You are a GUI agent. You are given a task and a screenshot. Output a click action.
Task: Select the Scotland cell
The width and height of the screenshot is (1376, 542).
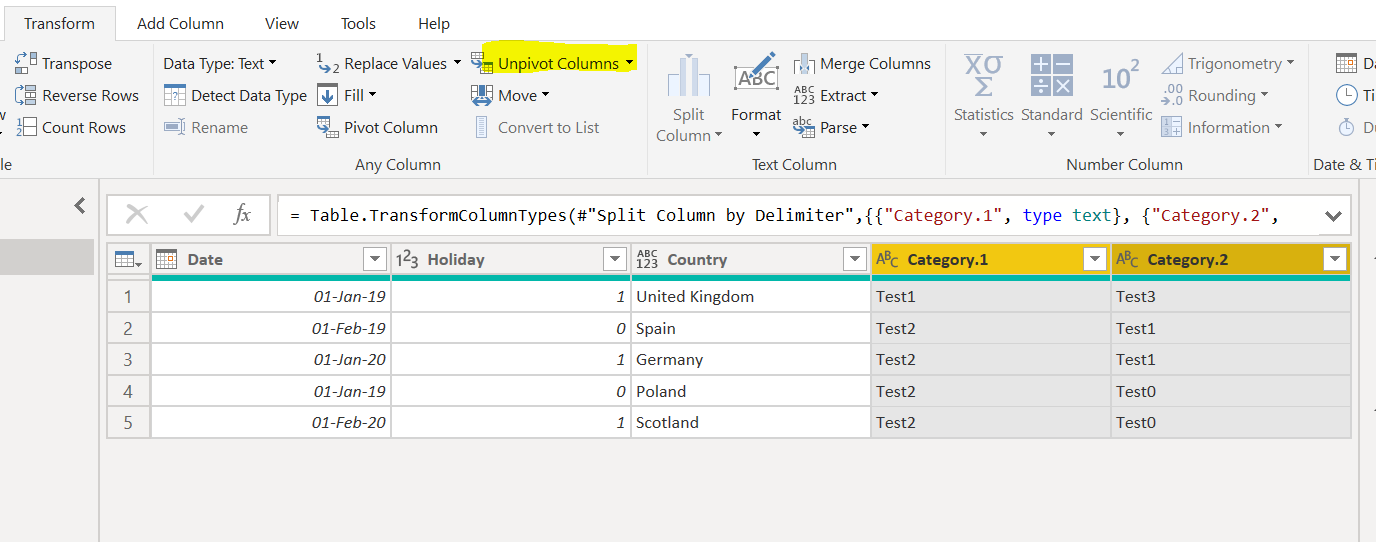pos(751,422)
